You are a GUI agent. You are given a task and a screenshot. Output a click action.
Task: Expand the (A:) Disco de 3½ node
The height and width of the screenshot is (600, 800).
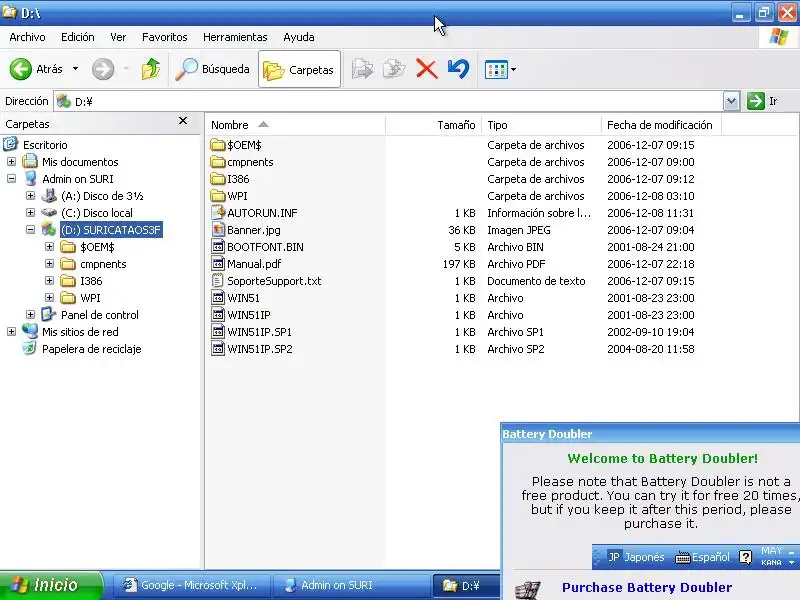click(30, 196)
